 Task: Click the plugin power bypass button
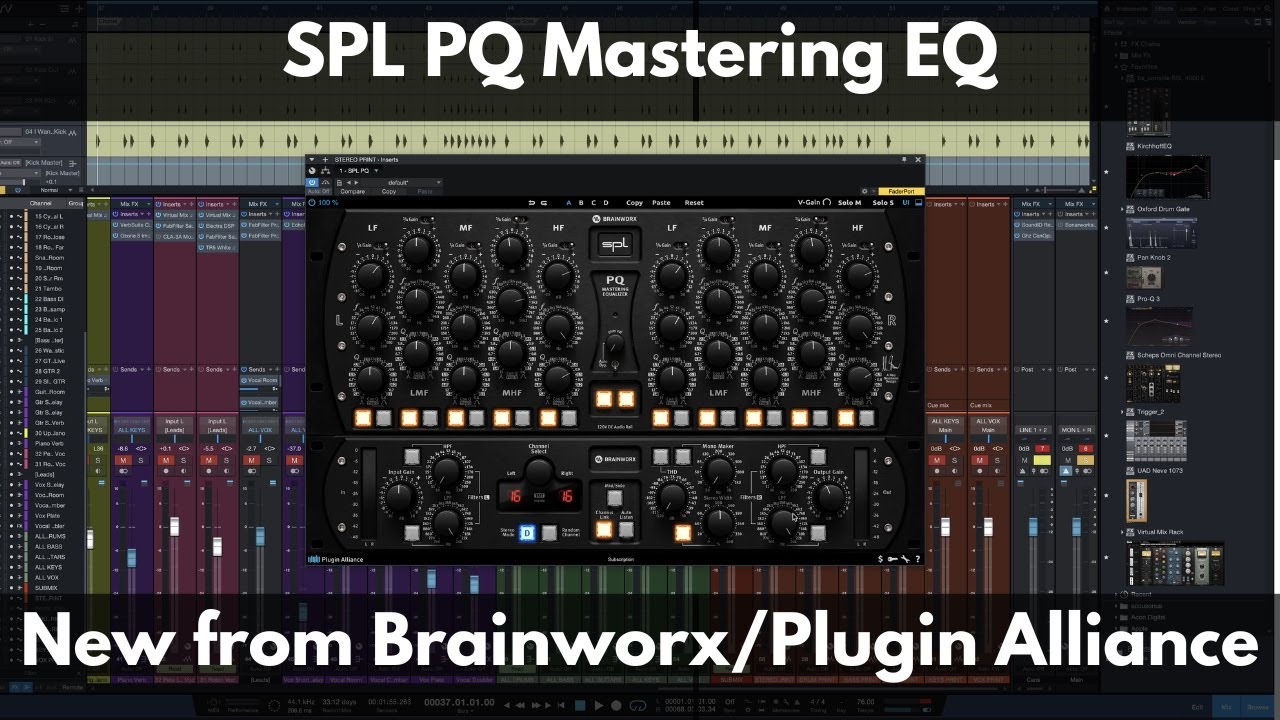312,182
